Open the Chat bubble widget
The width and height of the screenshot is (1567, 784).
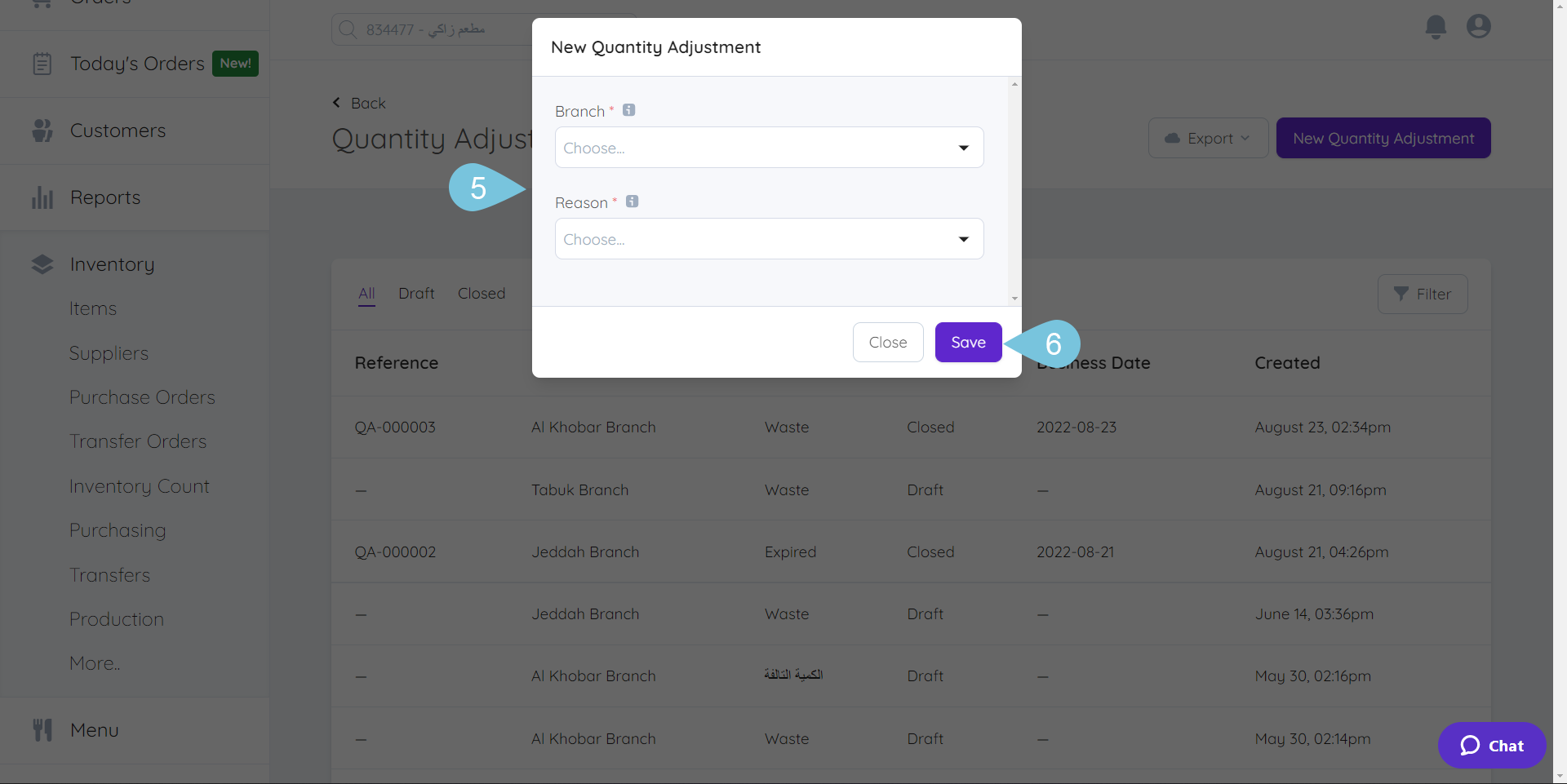tap(1491, 745)
